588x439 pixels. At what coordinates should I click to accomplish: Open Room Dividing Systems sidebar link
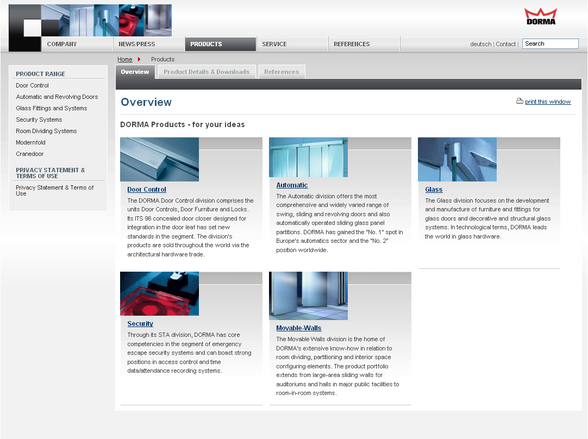click(x=46, y=131)
